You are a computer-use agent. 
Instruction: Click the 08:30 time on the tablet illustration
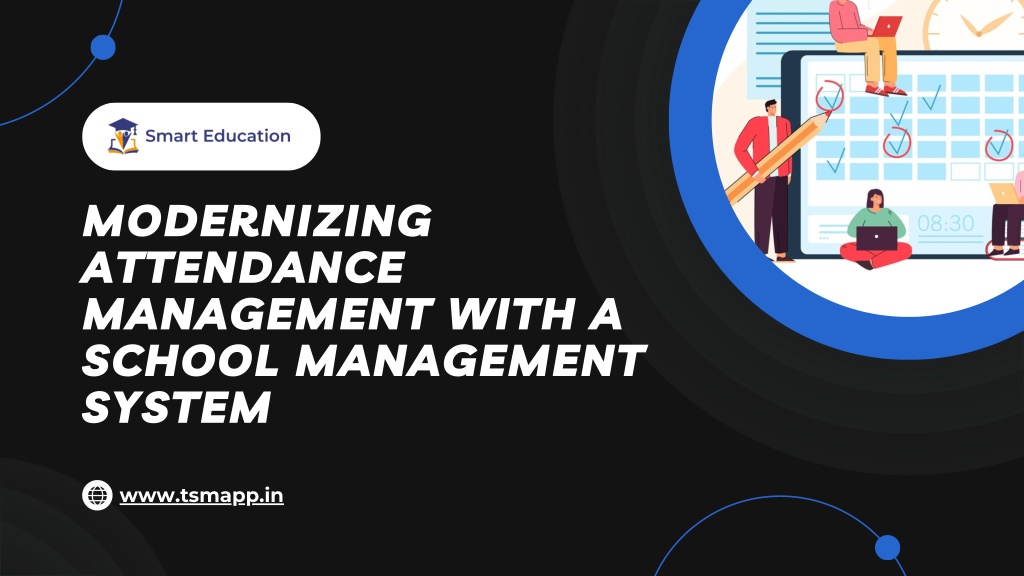(x=946, y=223)
